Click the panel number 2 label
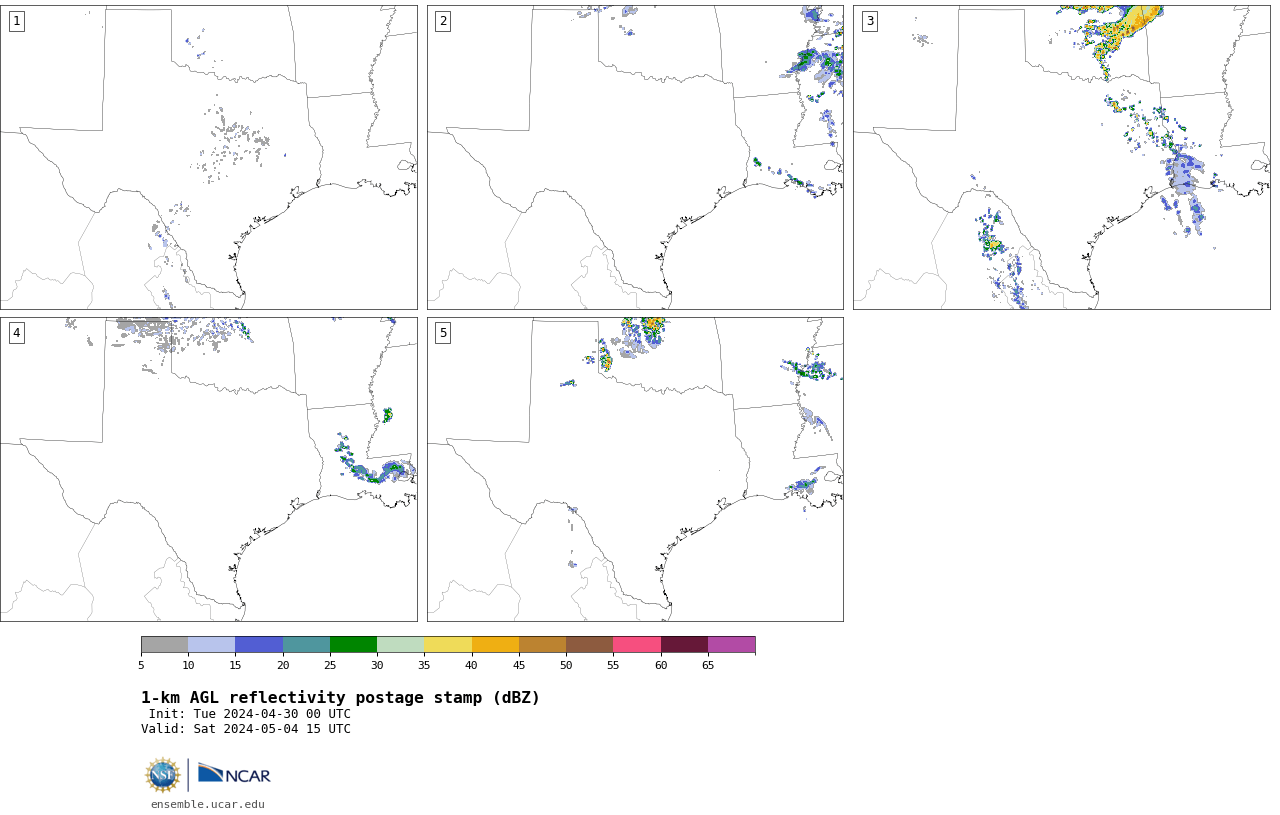 coord(443,21)
